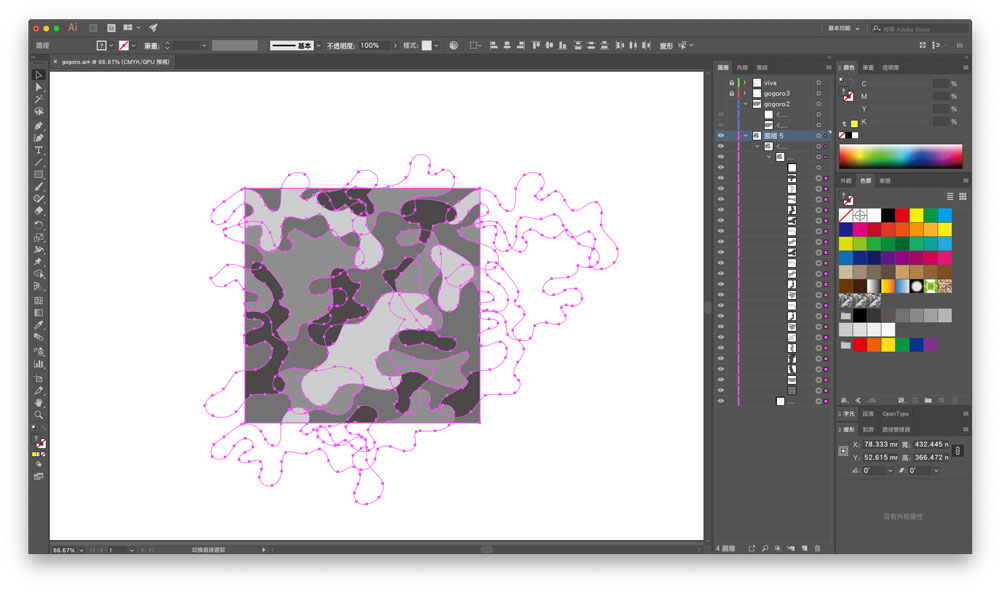This screenshot has width=1000, height=591.
Task: Pick the Rectangle tool
Action: pos(39,175)
